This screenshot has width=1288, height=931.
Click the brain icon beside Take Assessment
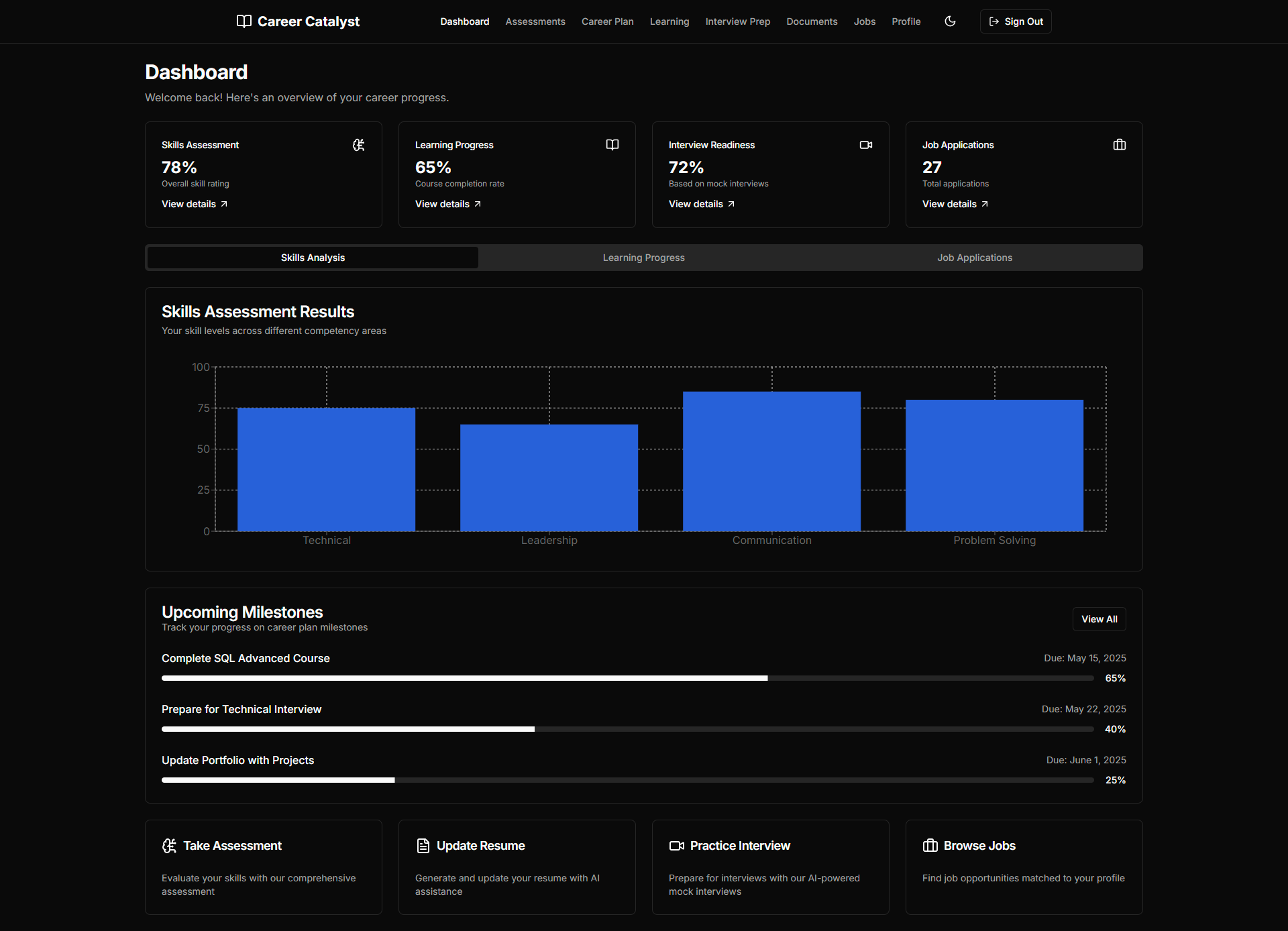[x=169, y=846]
